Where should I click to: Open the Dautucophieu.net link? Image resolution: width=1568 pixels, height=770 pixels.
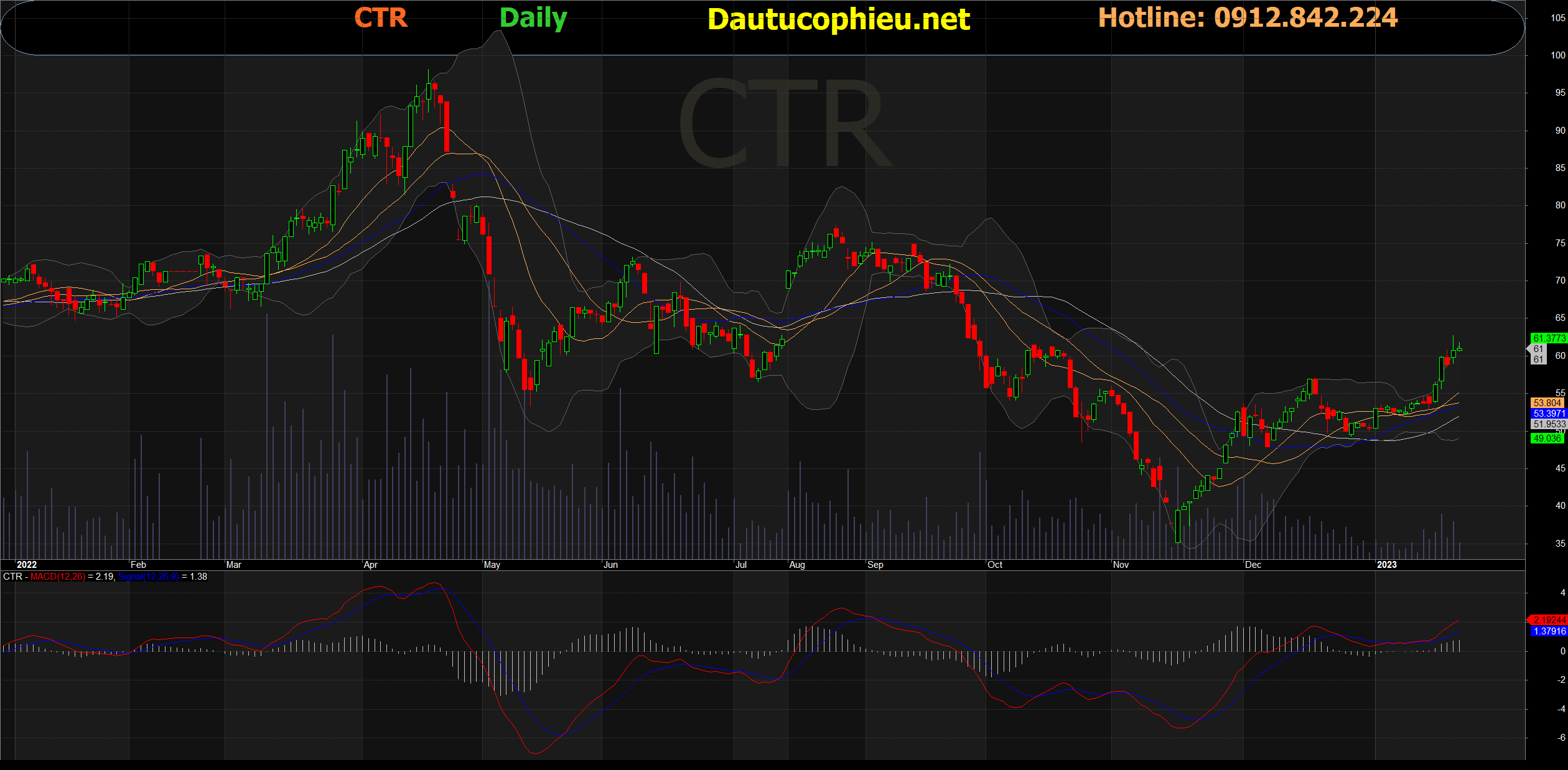839,20
